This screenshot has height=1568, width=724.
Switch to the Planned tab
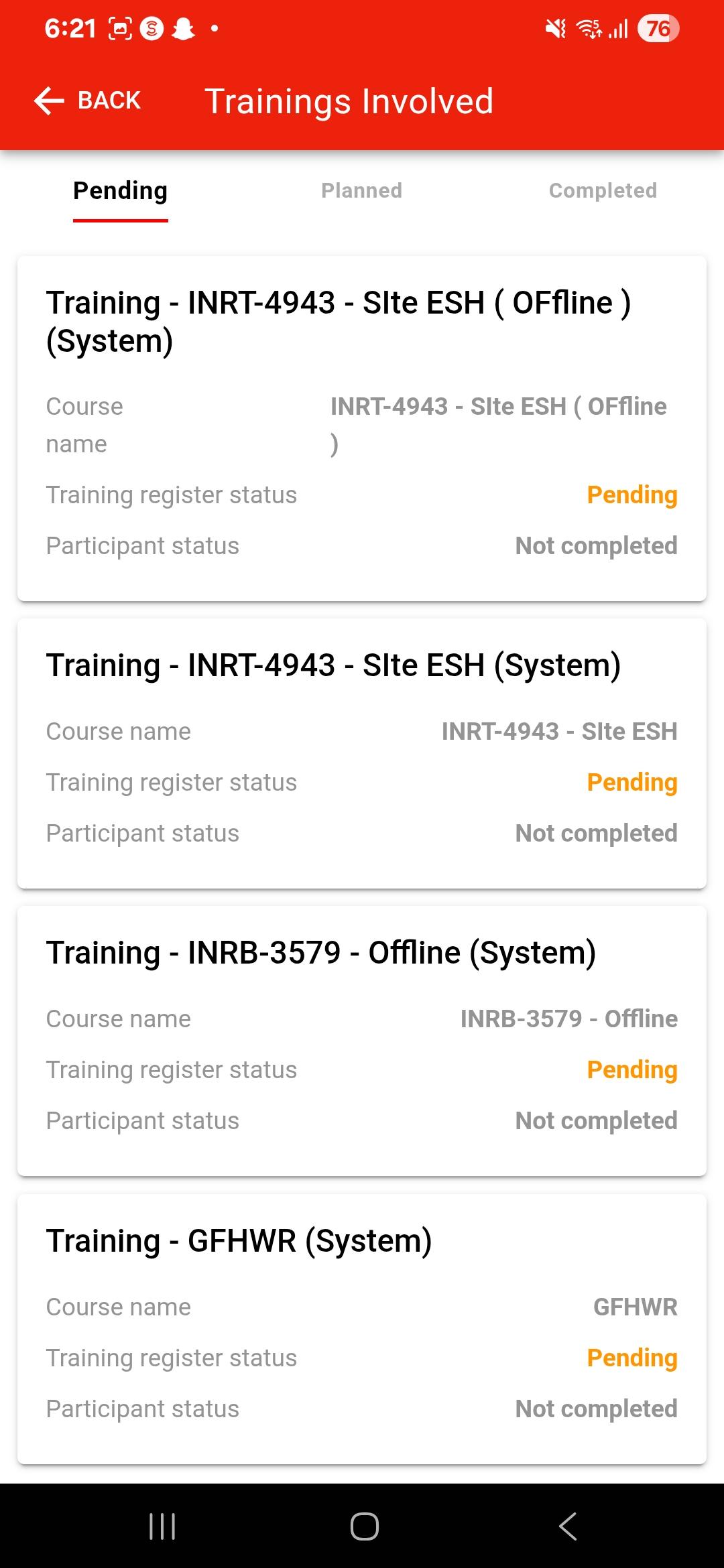pyautogui.click(x=361, y=191)
